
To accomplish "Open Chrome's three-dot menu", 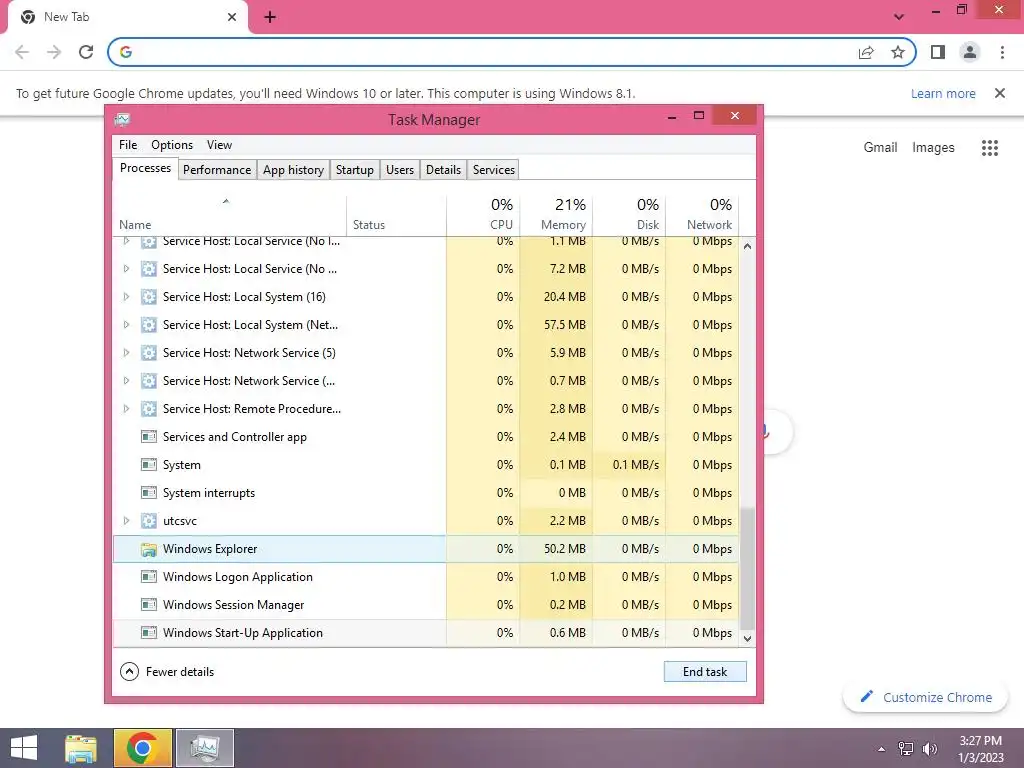I will click(1002, 52).
